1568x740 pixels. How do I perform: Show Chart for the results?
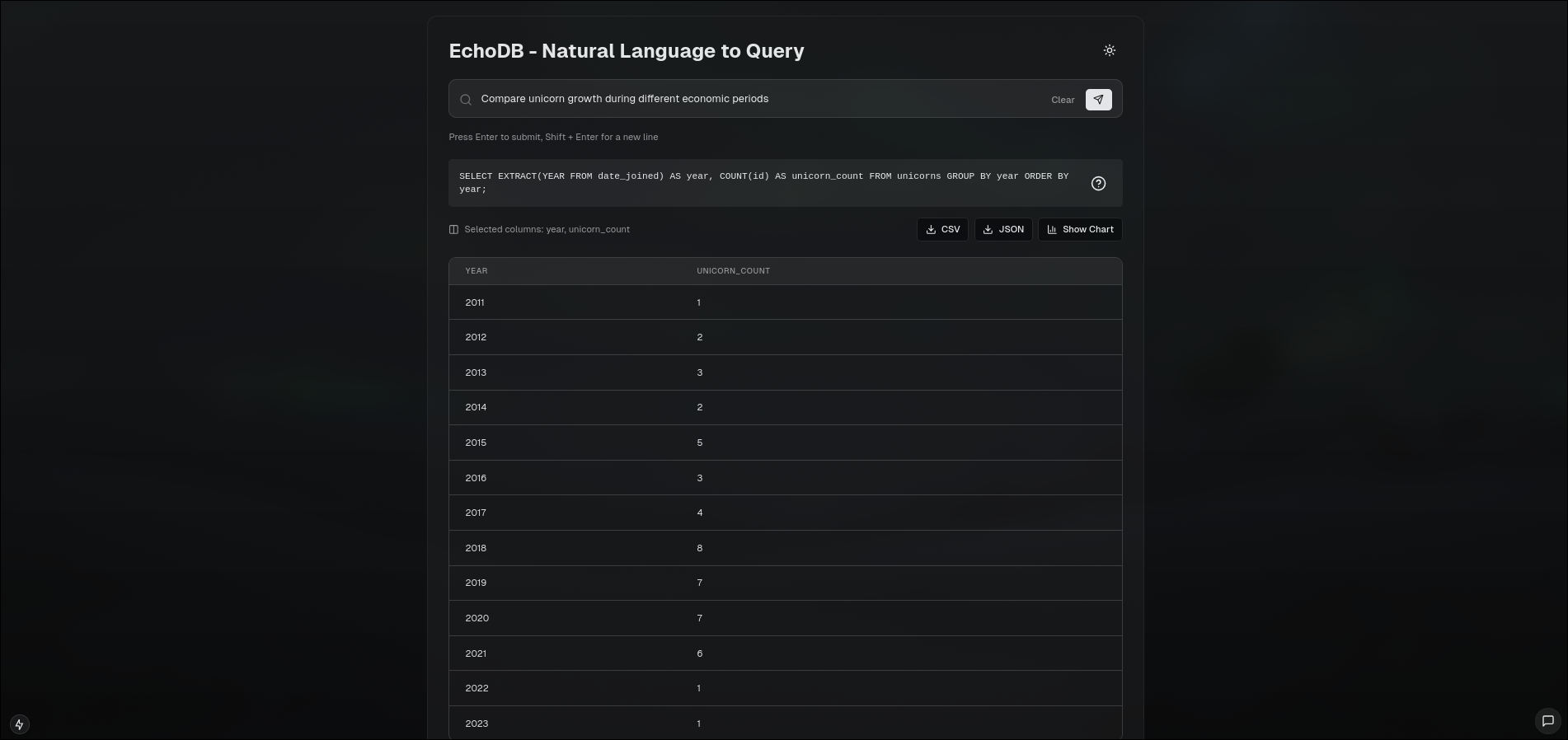click(x=1080, y=229)
